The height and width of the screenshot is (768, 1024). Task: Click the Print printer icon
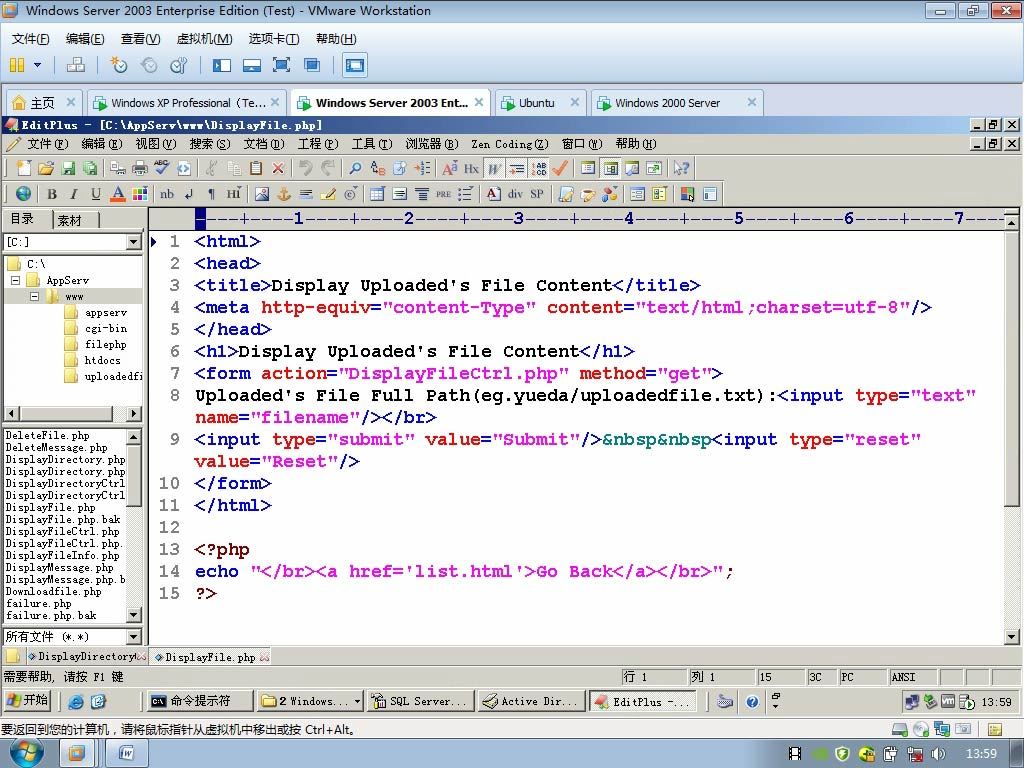[140, 168]
